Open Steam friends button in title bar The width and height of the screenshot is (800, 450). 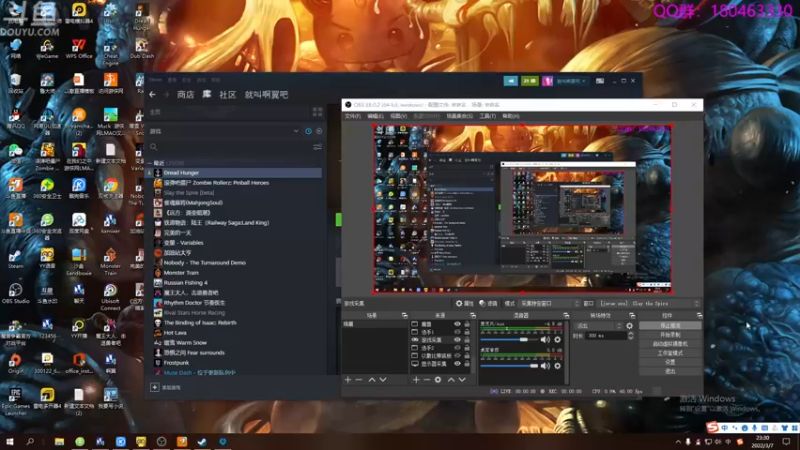tap(530, 81)
